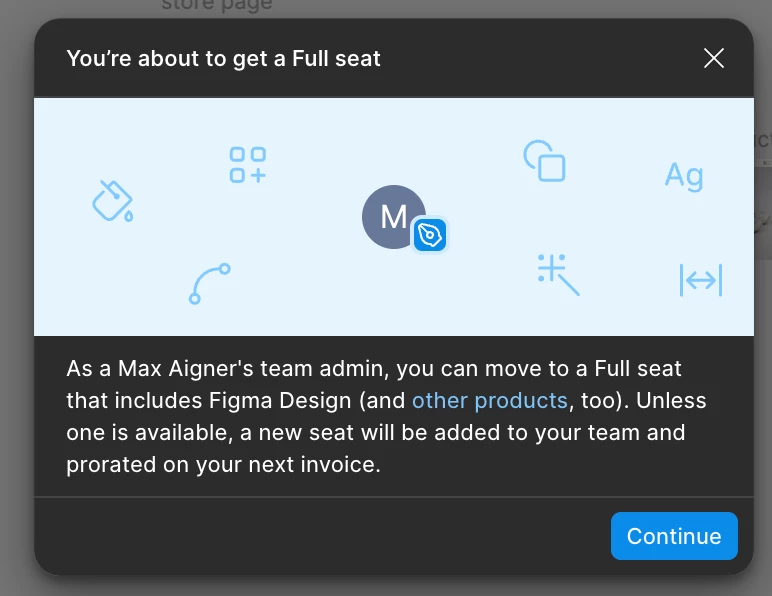Click the blue pen tool badge

(x=430, y=235)
